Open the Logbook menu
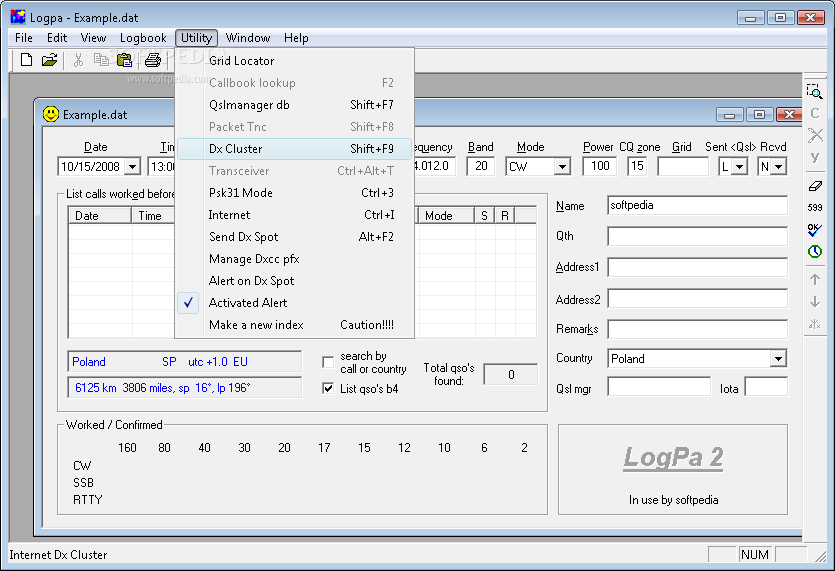 pos(143,38)
